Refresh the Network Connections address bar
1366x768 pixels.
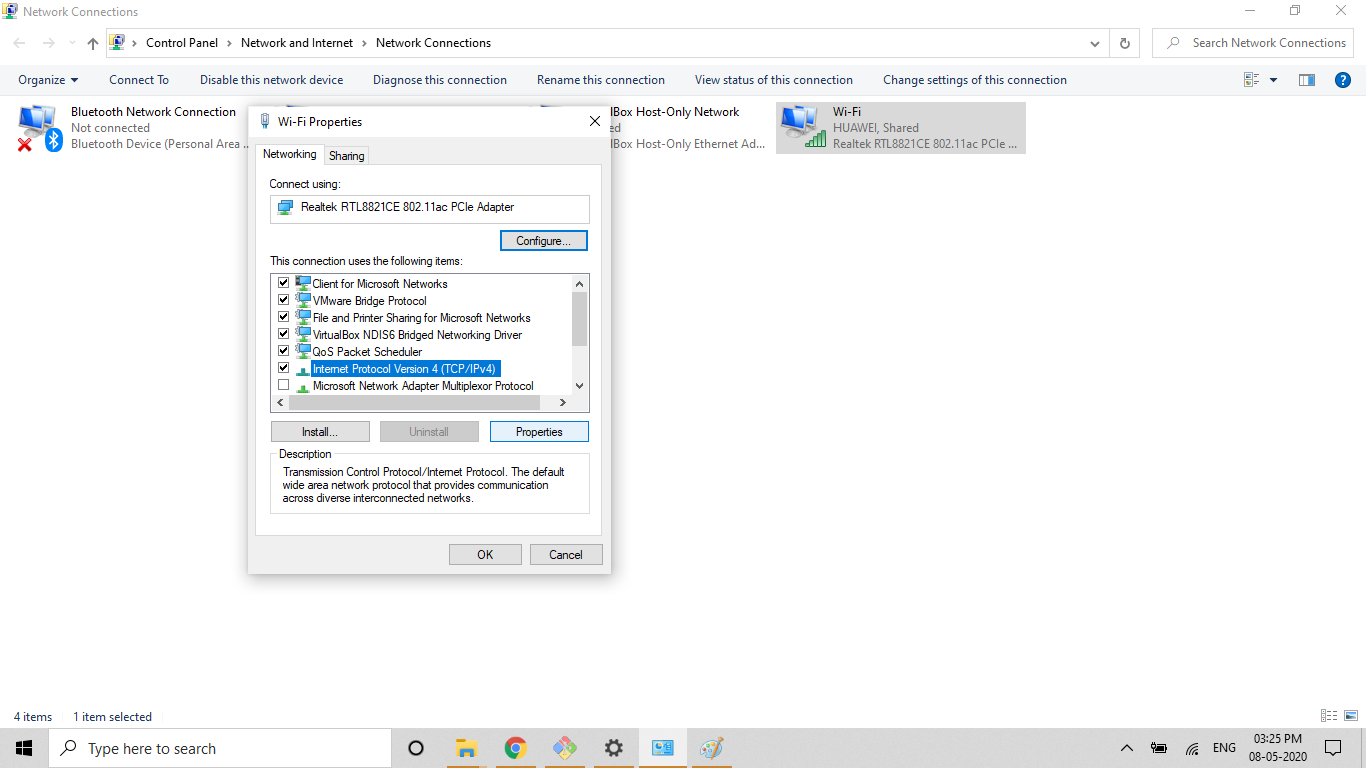[1125, 43]
